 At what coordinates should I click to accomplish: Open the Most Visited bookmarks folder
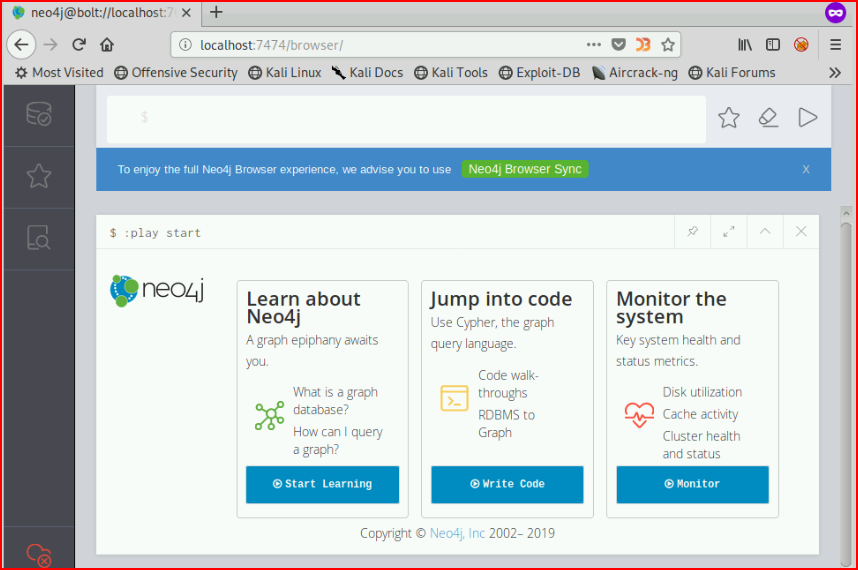pyautogui.click(x=59, y=73)
